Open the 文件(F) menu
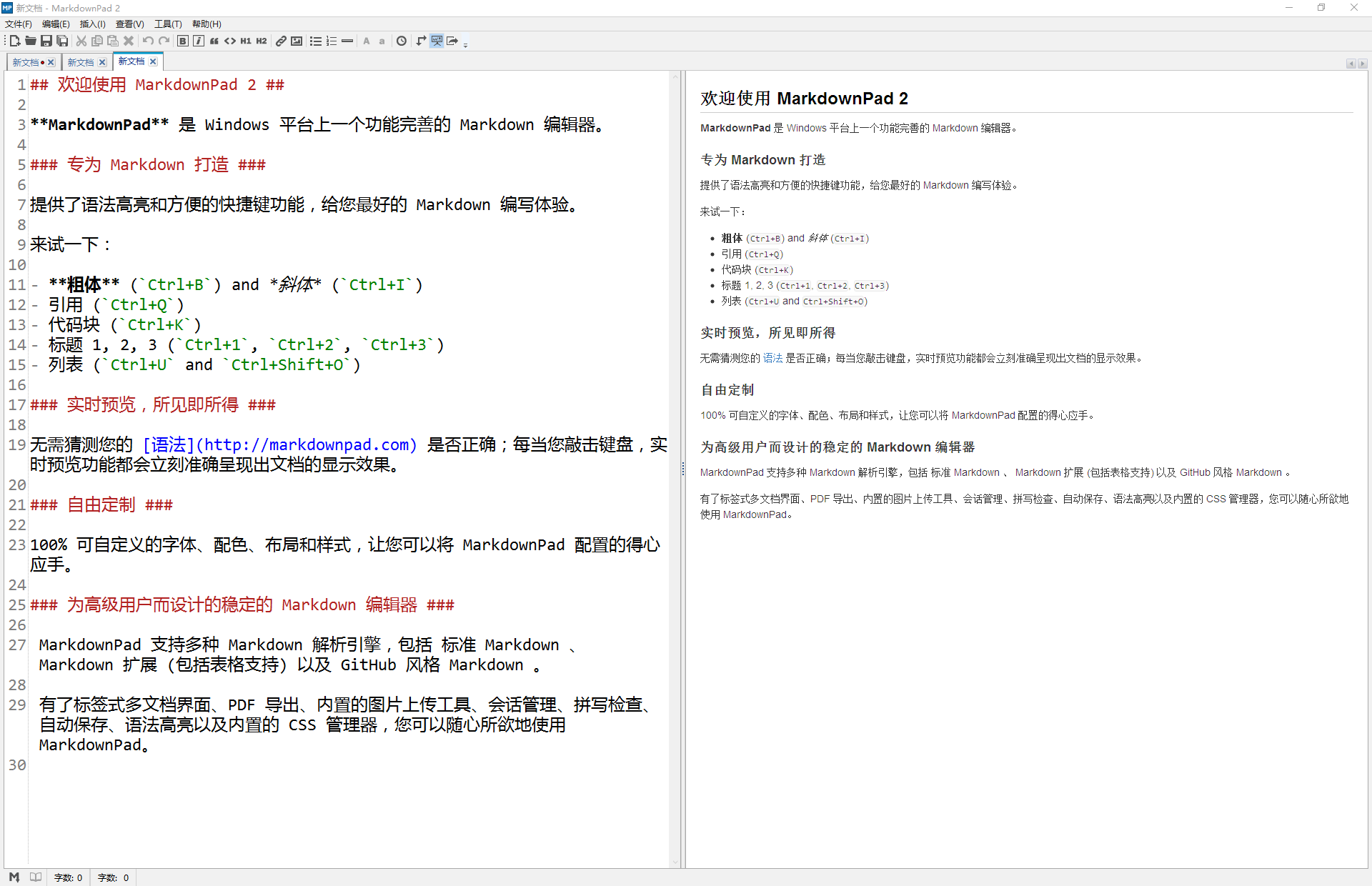Screen dimensions: 1372x886 point(19,24)
